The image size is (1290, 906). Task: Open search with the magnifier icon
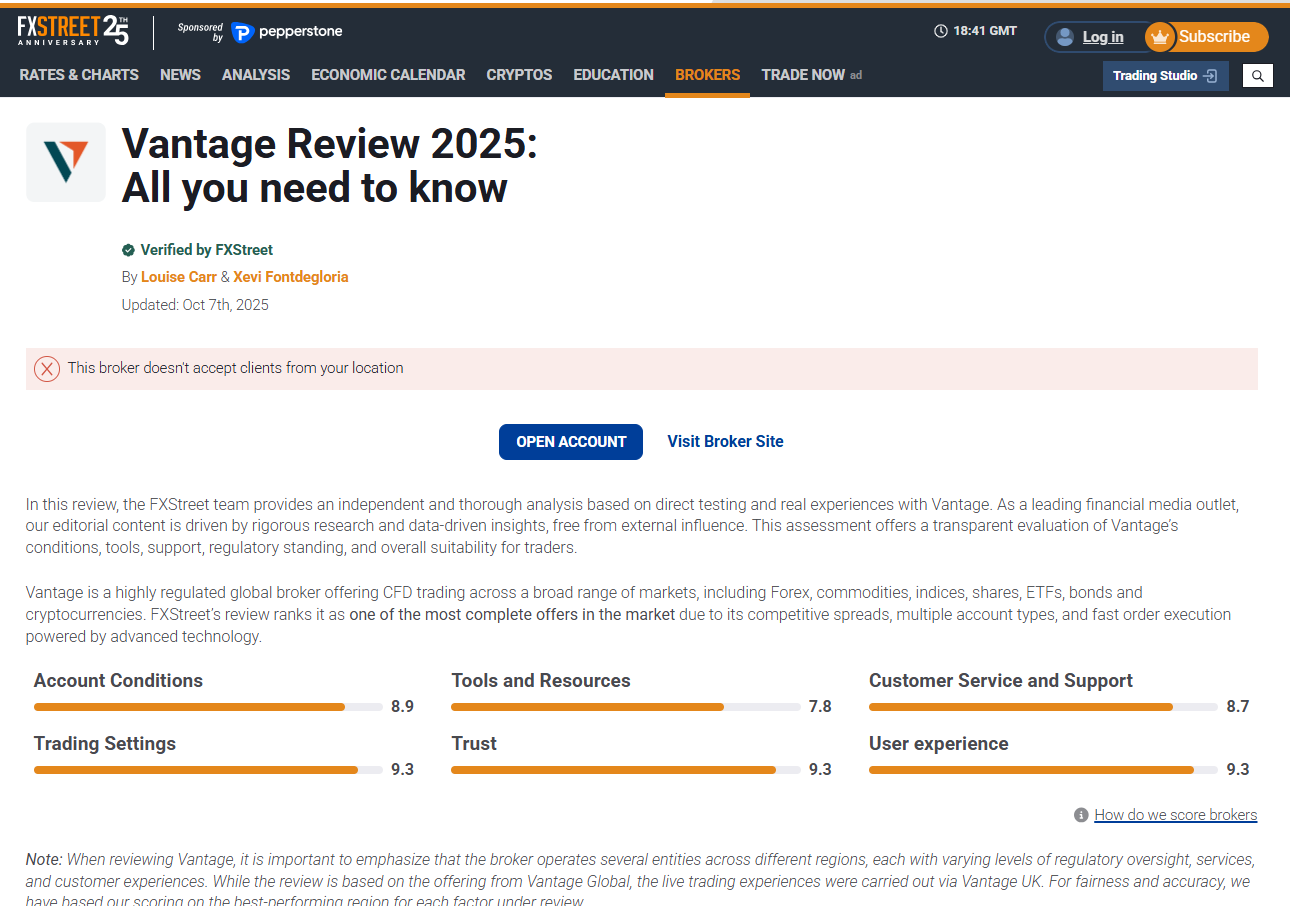(x=1257, y=76)
